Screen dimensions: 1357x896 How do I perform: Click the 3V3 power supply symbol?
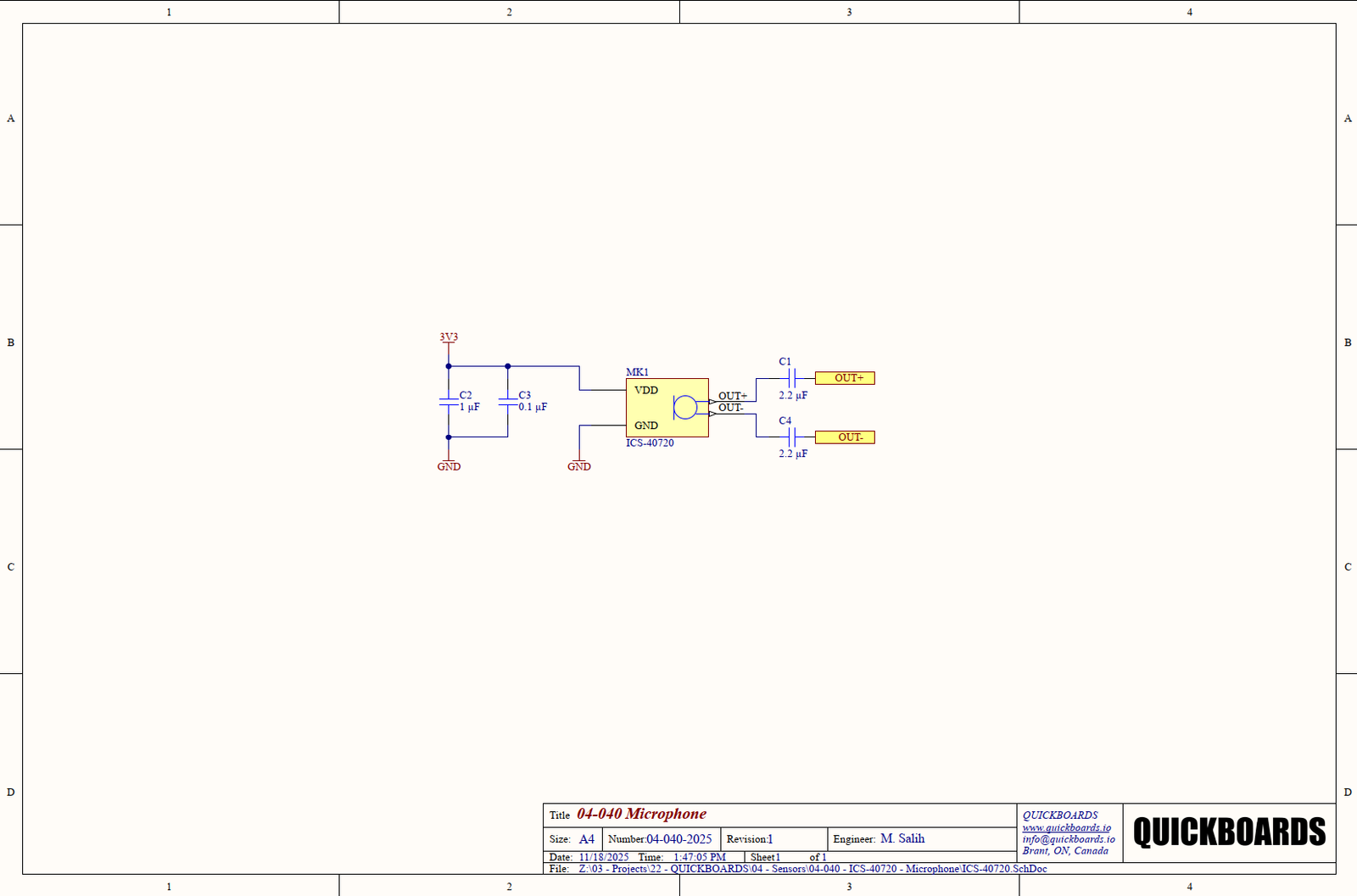tap(449, 338)
